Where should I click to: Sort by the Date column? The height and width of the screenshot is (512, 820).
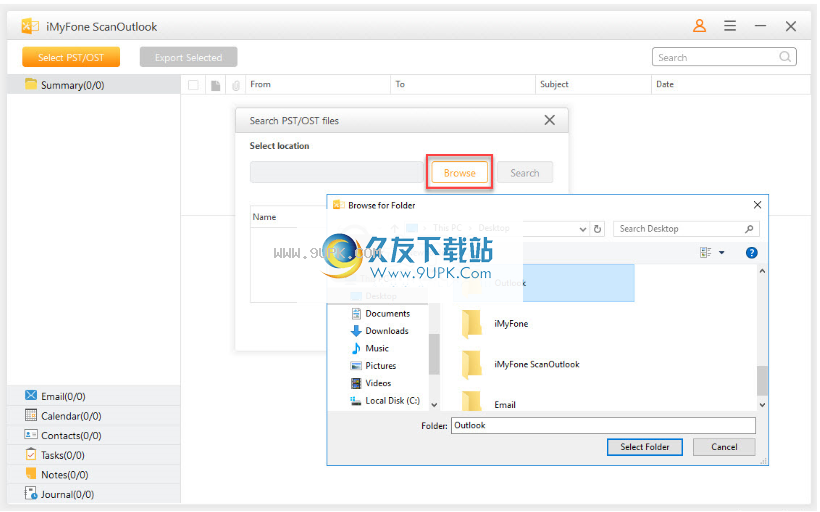click(731, 84)
